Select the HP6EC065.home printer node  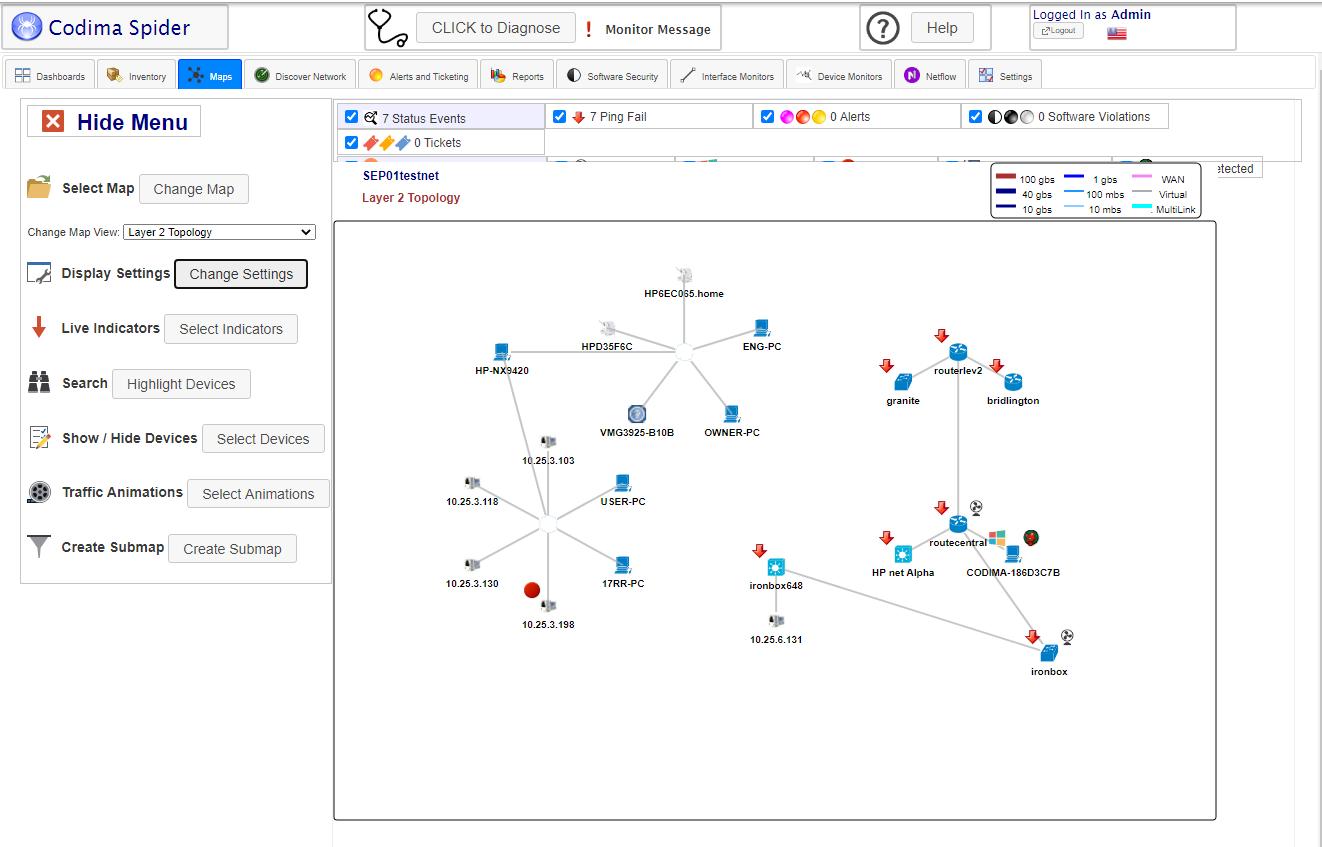(x=684, y=275)
